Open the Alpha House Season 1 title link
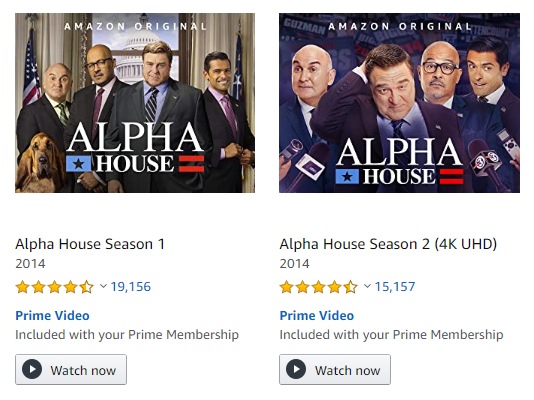 tap(90, 244)
